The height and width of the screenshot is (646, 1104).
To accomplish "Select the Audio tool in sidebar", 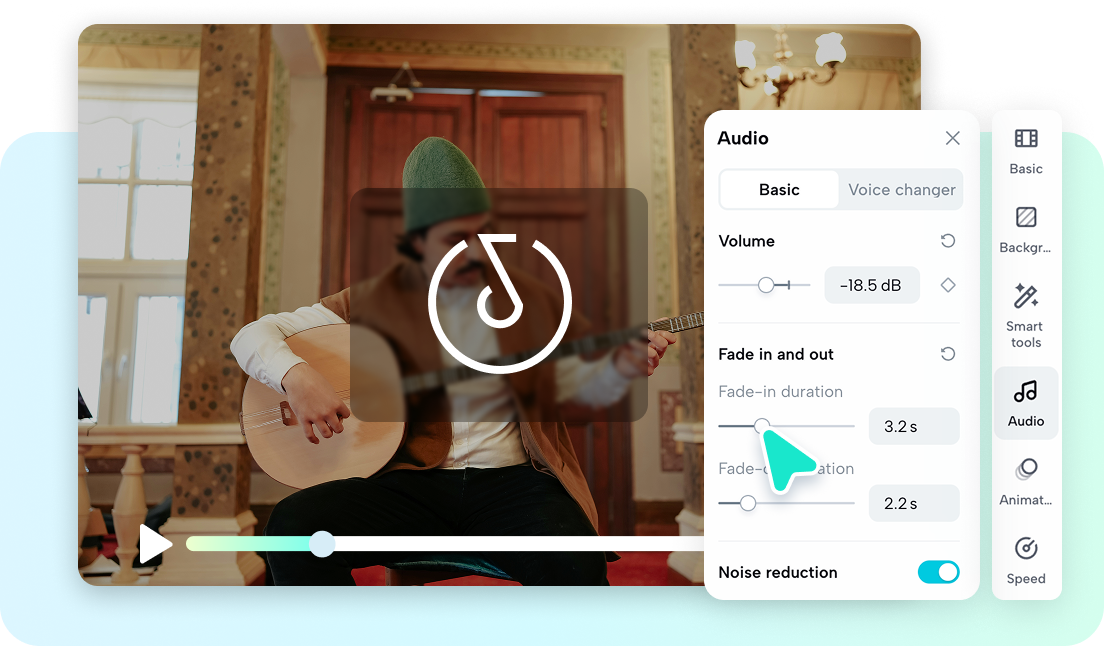I will click(1025, 400).
